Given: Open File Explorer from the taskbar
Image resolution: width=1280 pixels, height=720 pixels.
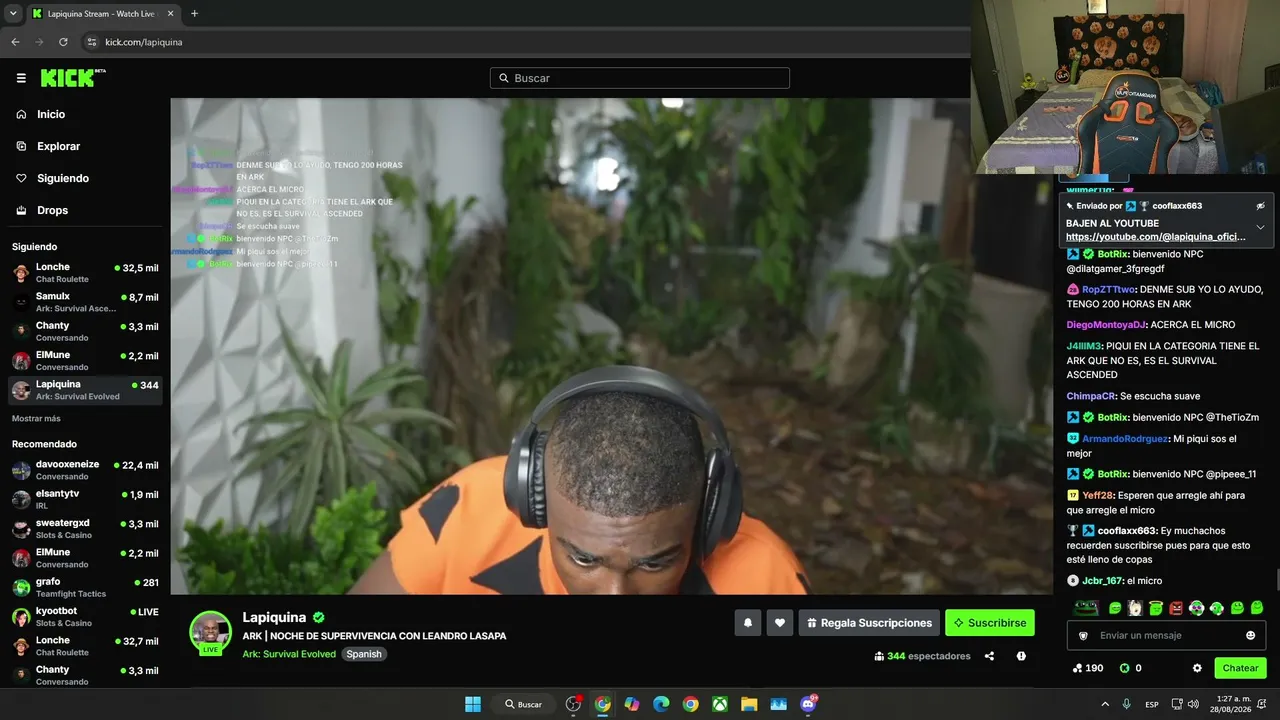Looking at the screenshot, I should tap(749, 704).
